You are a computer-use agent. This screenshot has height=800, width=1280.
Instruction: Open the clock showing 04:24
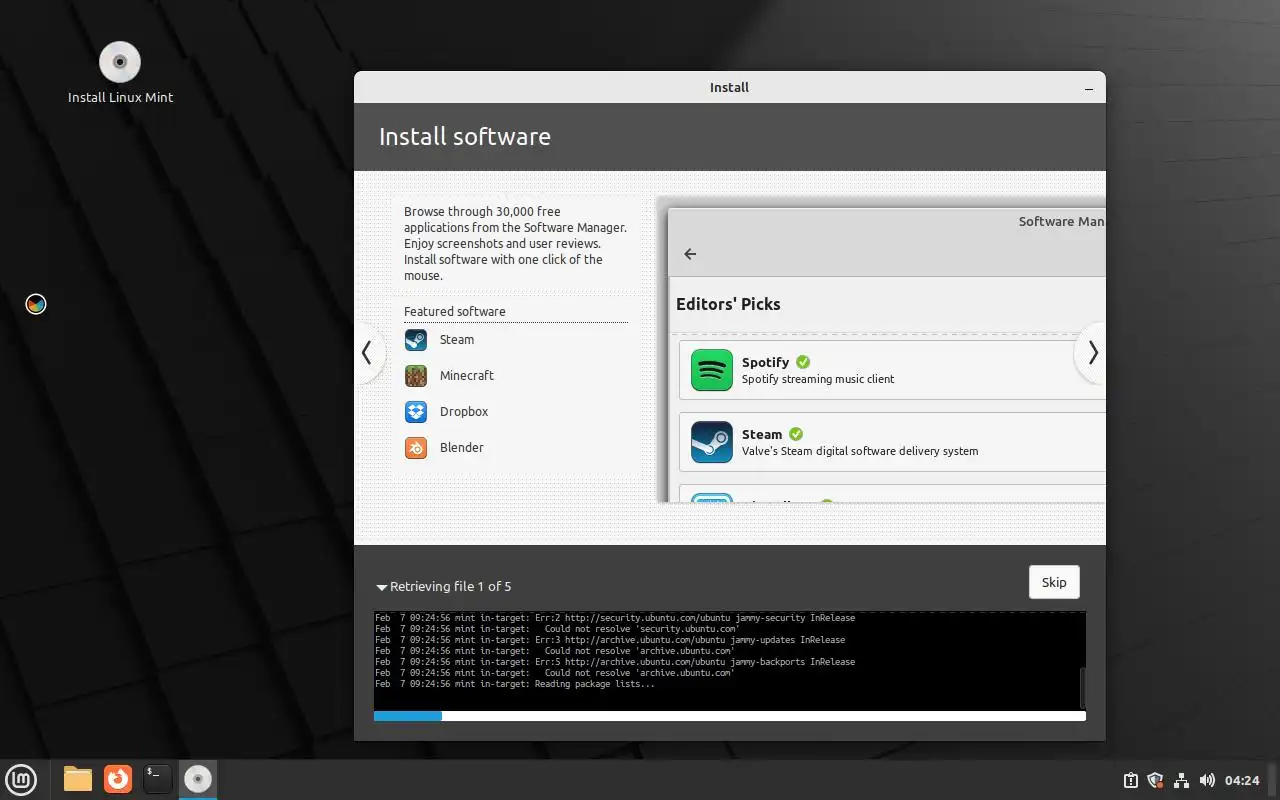(x=1242, y=780)
